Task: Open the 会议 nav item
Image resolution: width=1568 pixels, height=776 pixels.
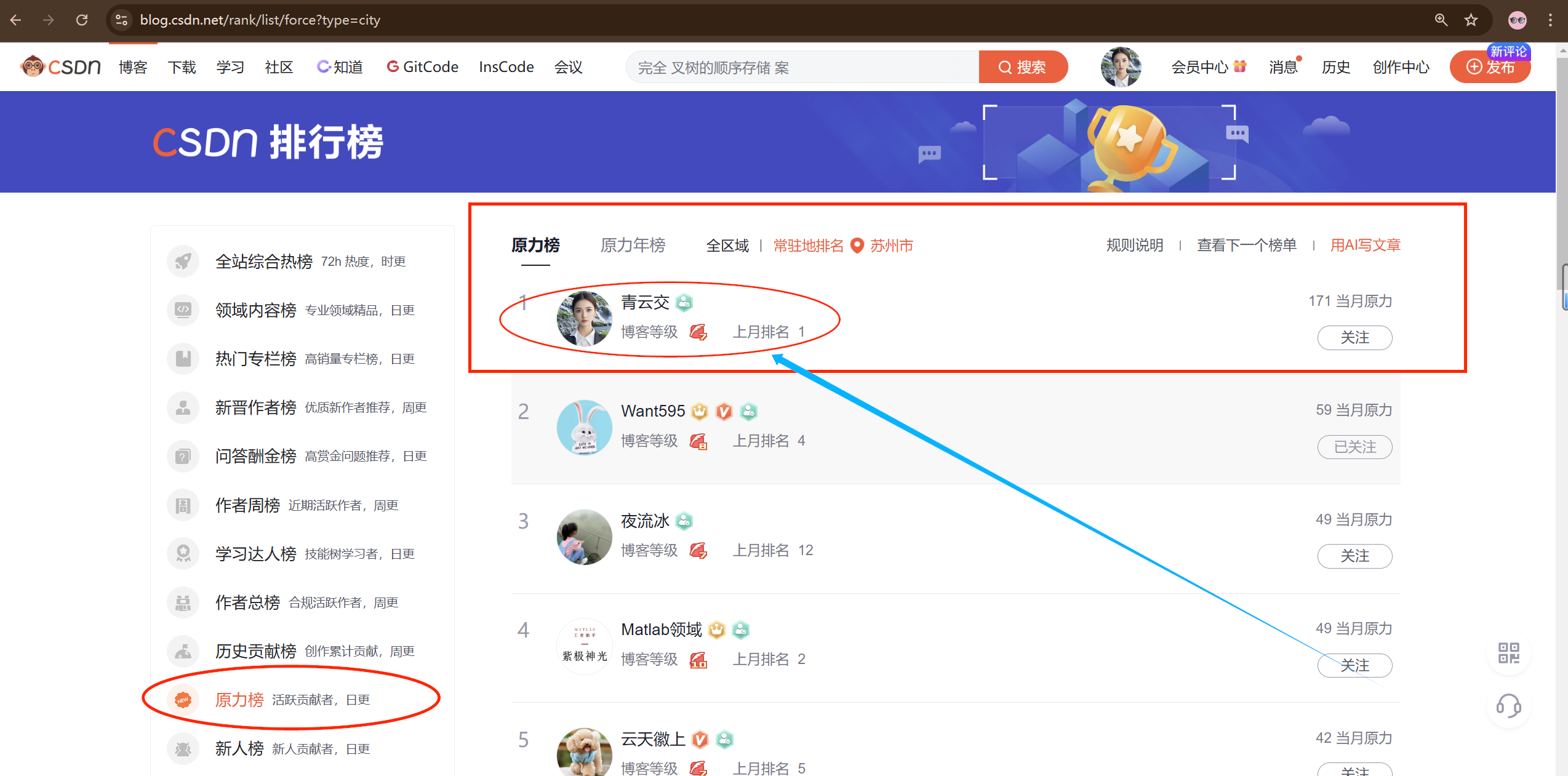Action: point(568,67)
